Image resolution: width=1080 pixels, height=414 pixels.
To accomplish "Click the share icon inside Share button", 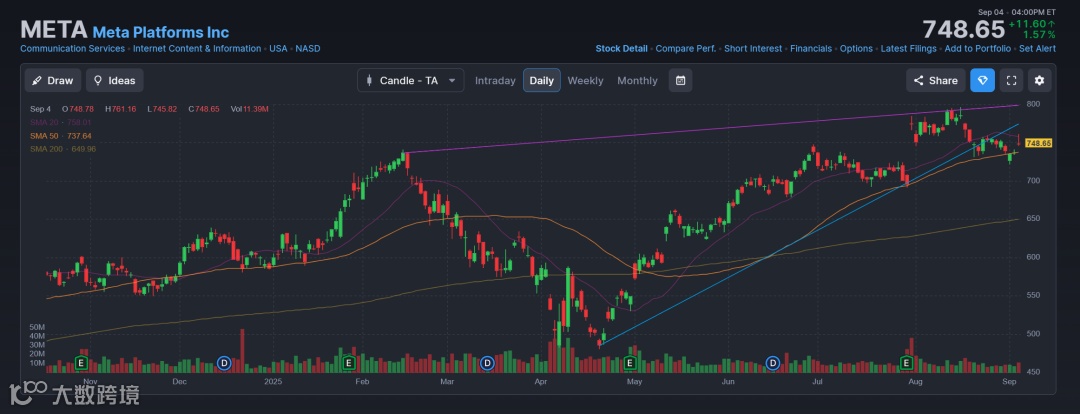I will [x=919, y=81].
